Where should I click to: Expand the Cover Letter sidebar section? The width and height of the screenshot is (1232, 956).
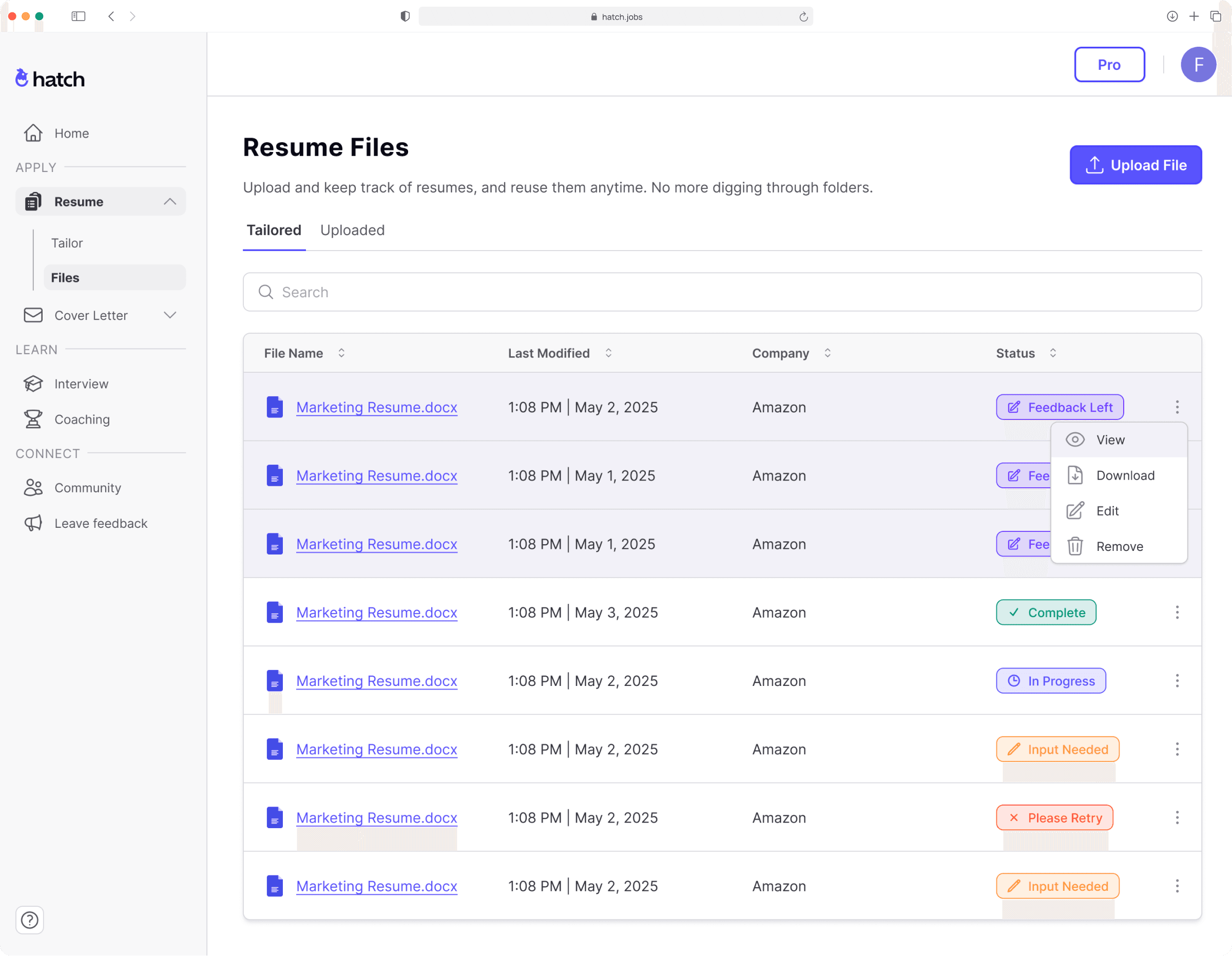pos(170,315)
